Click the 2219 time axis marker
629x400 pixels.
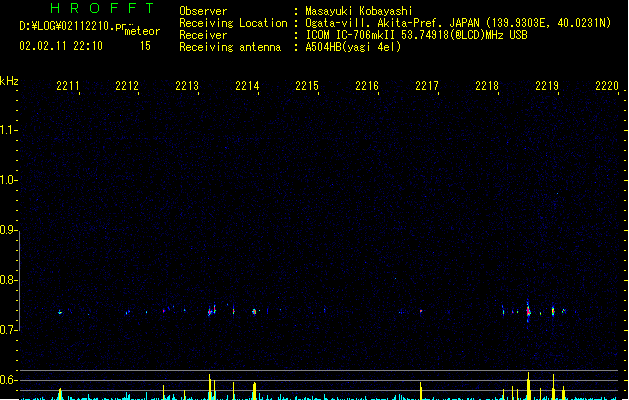547,86
